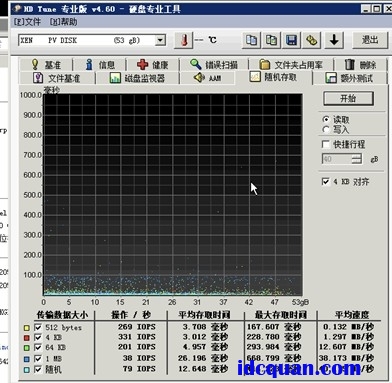This screenshot has width=392, height=383.
Task: Click the 开始 start button
Action: 348,98
